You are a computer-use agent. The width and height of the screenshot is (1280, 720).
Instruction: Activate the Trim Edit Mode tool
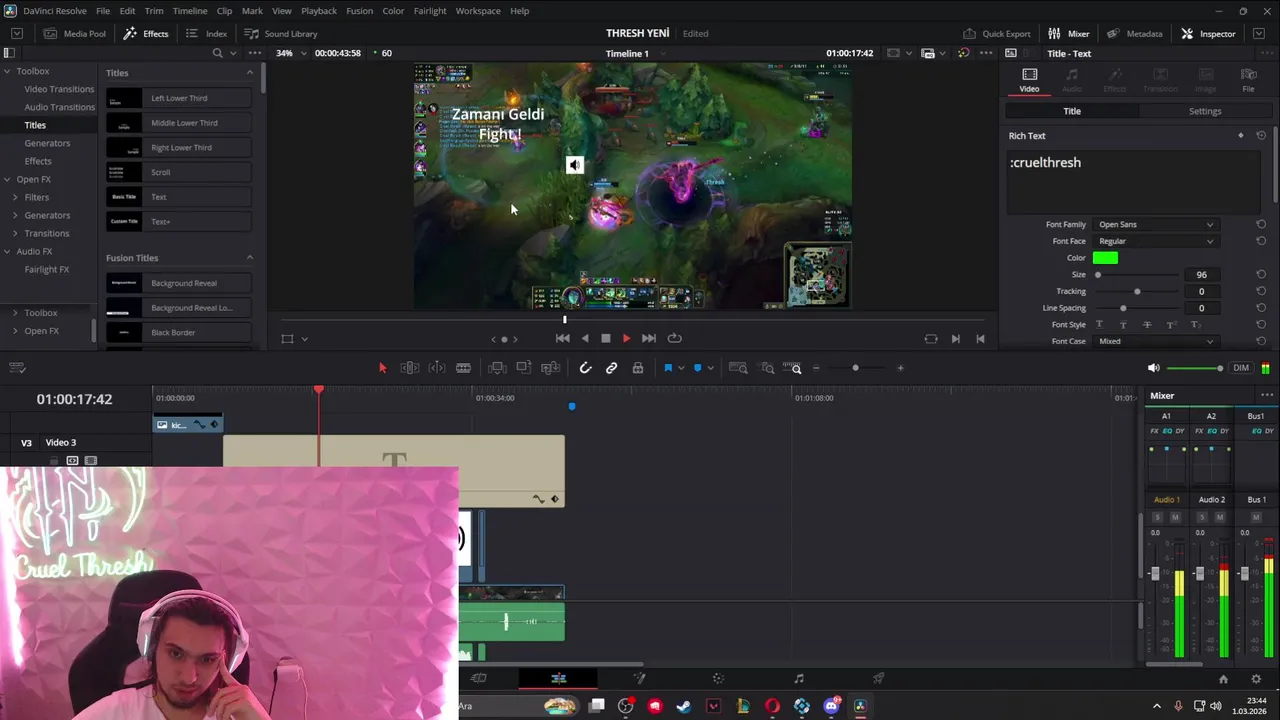coord(410,368)
